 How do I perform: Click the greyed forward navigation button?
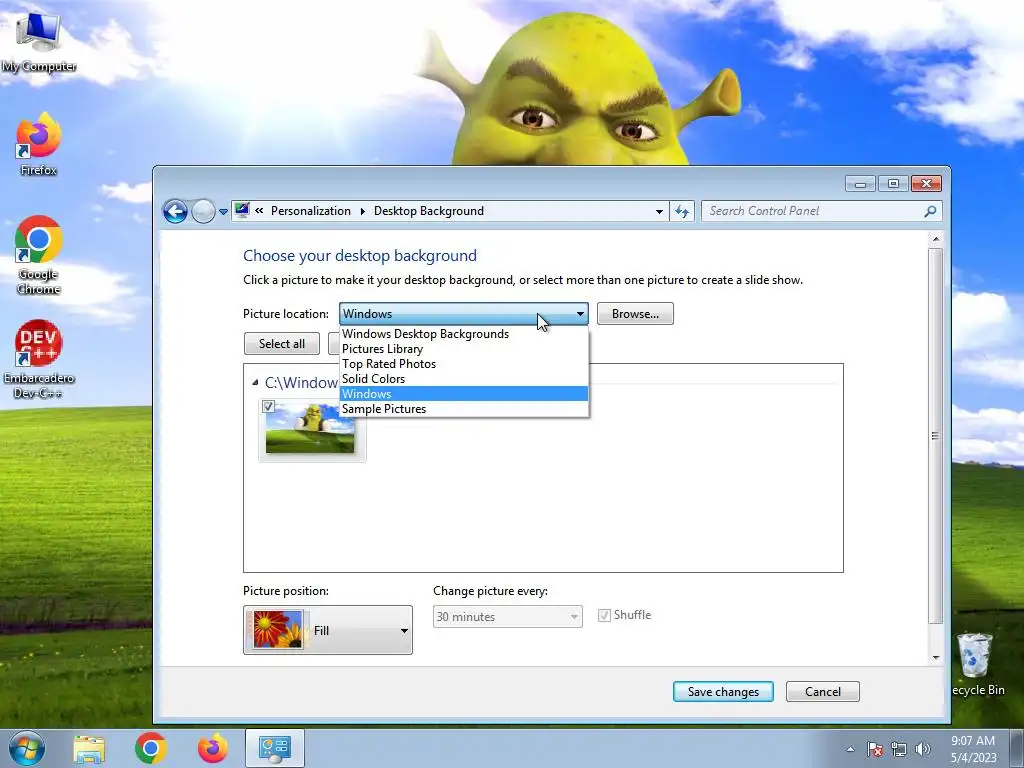point(203,211)
